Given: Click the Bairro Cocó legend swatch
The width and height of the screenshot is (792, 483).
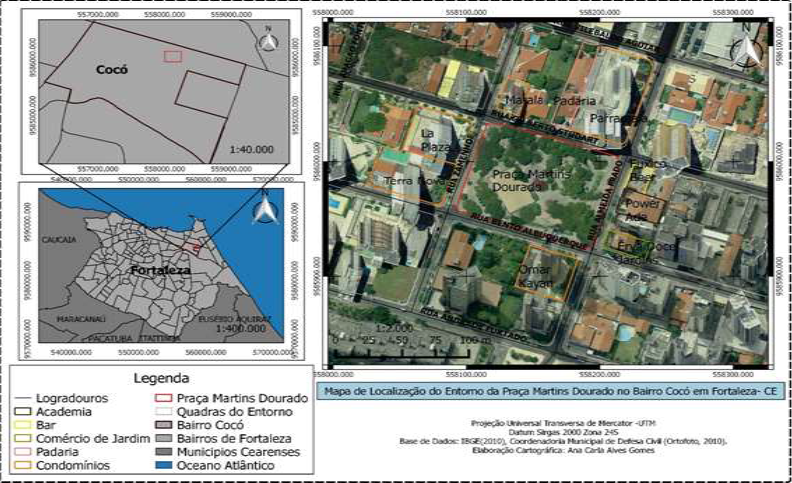Looking at the screenshot, I should pyautogui.click(x=160, y=424).
